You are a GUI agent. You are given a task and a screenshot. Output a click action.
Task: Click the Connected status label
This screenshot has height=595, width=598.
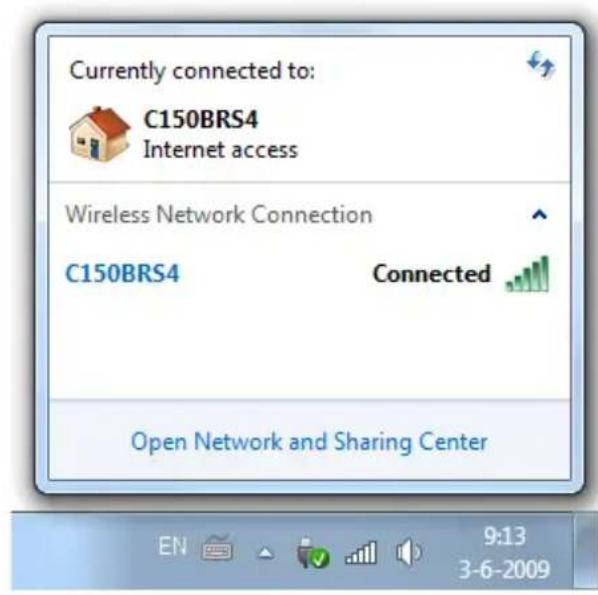(432, 274)
